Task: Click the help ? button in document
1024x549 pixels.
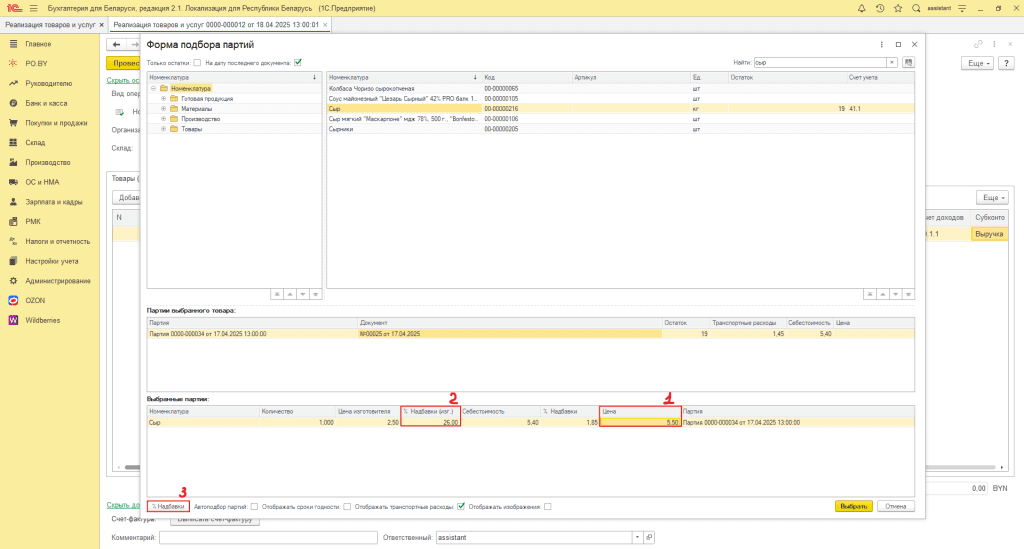Action: click(x=1006, y=63)
